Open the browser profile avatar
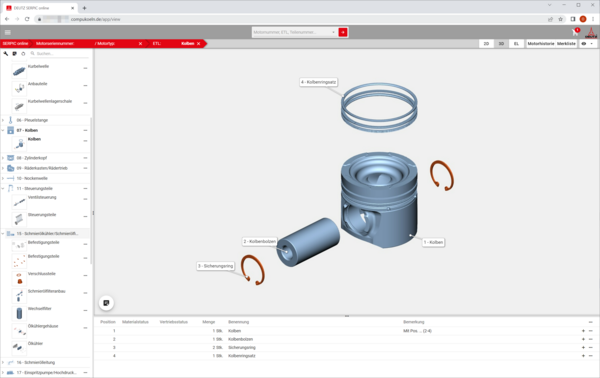Image resolution: width=600 pixels, height=378 pixels. (583, 19)
